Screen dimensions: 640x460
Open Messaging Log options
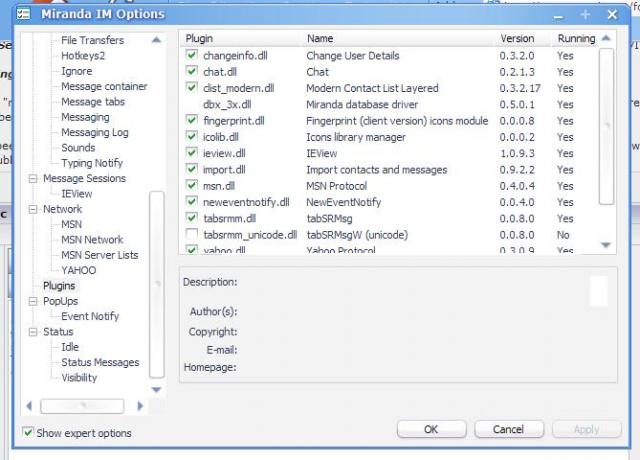tap(95, 132)
